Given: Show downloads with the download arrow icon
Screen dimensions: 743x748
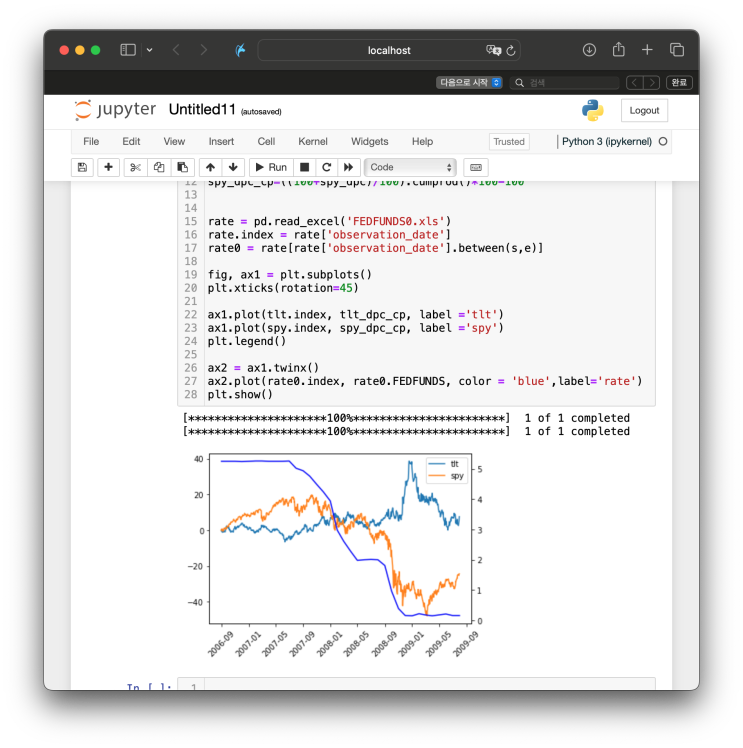Looking at the screenshot, I should (x=589, y=50).
